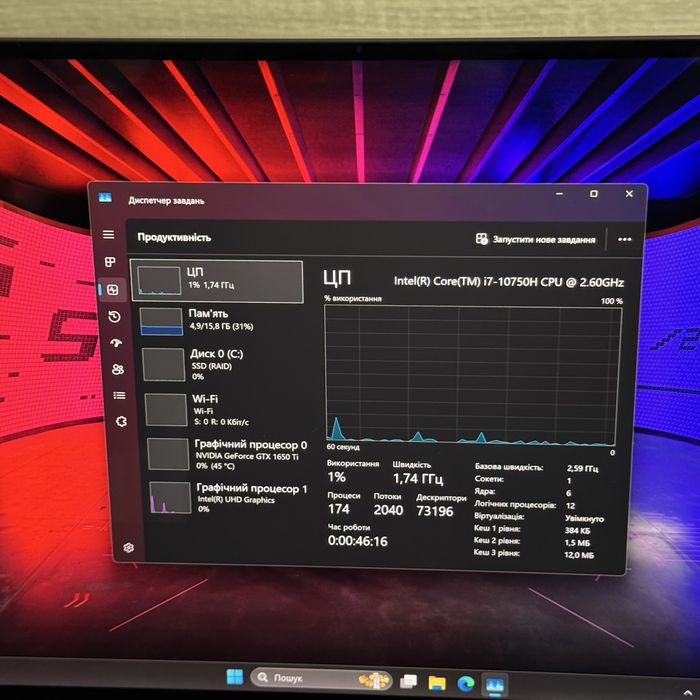Image resolution: width=700 pixels, height=700 pixels.
Task: Select Графічний процесор 1 Intel UHD item
Action: pyautogui.click(x=229, y=498)
